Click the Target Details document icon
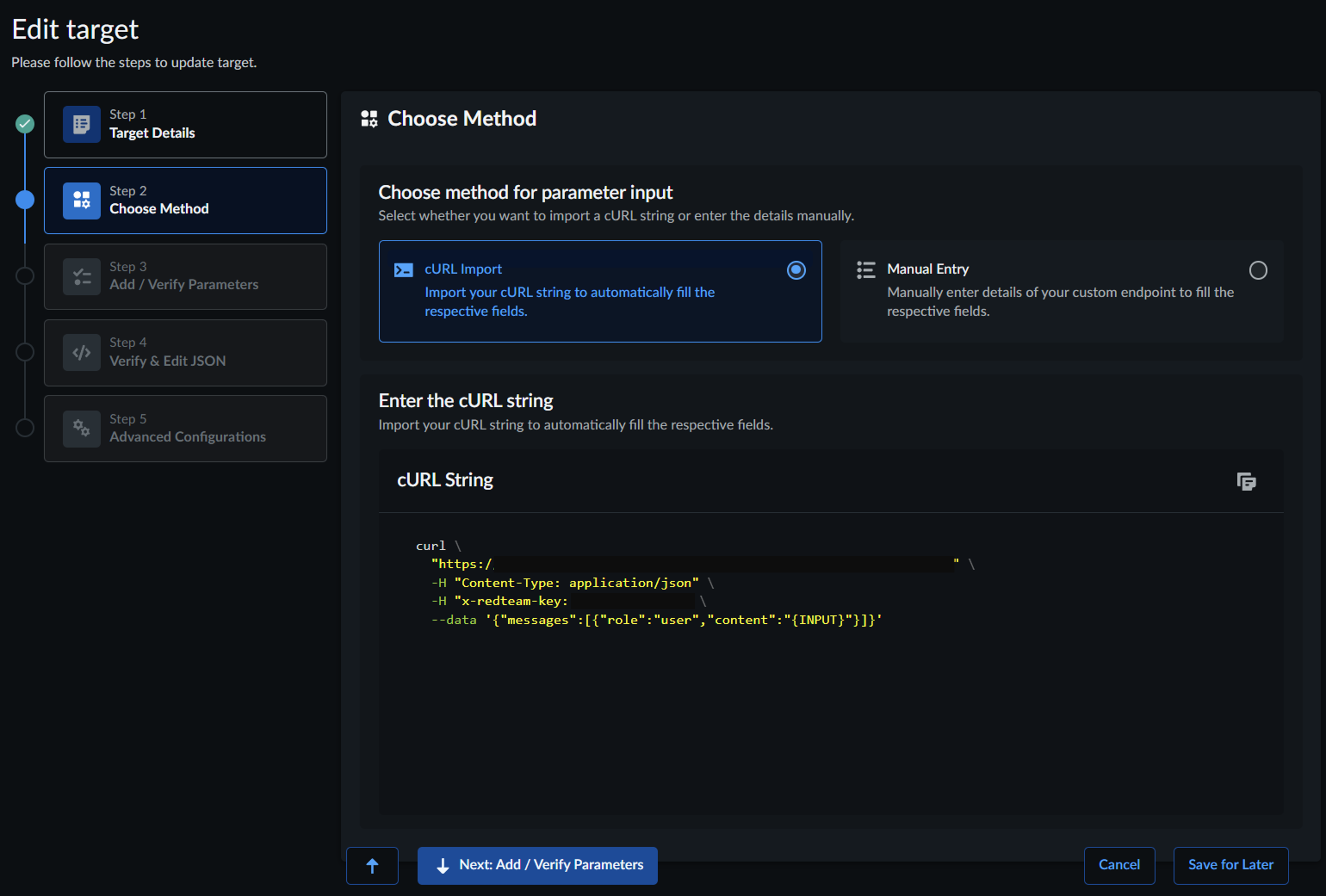Viewport: 1326px width, 896px height. coord(82,124)
